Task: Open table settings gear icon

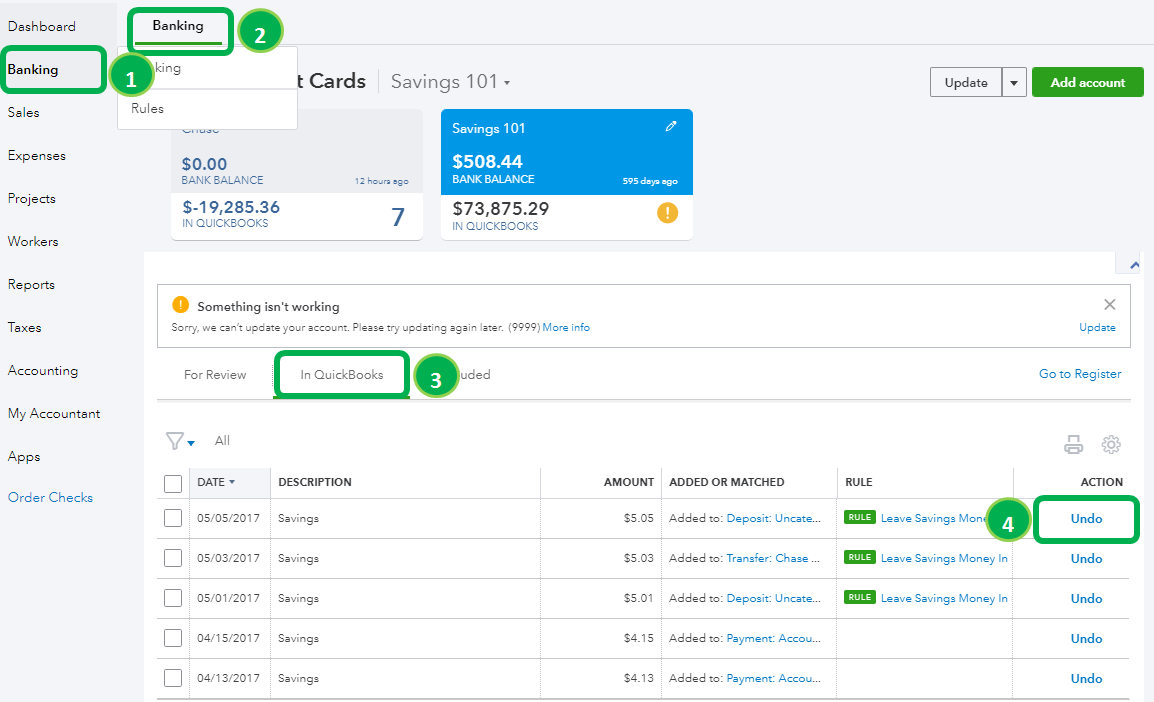Action: point(1111,444)
